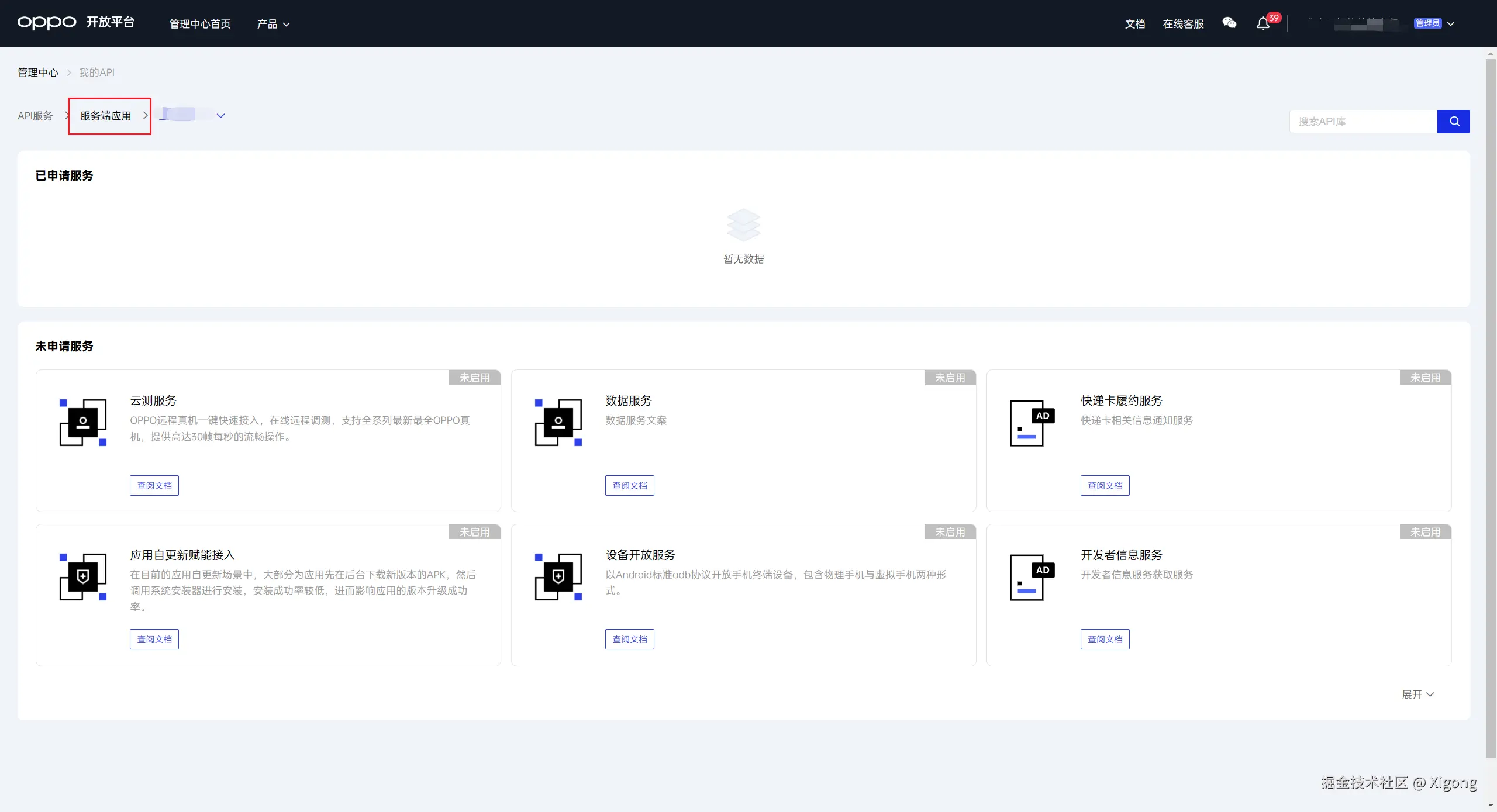
Task: Click the 快递卡履约服务 AD icon
Action: click(x=1032, y=423)
